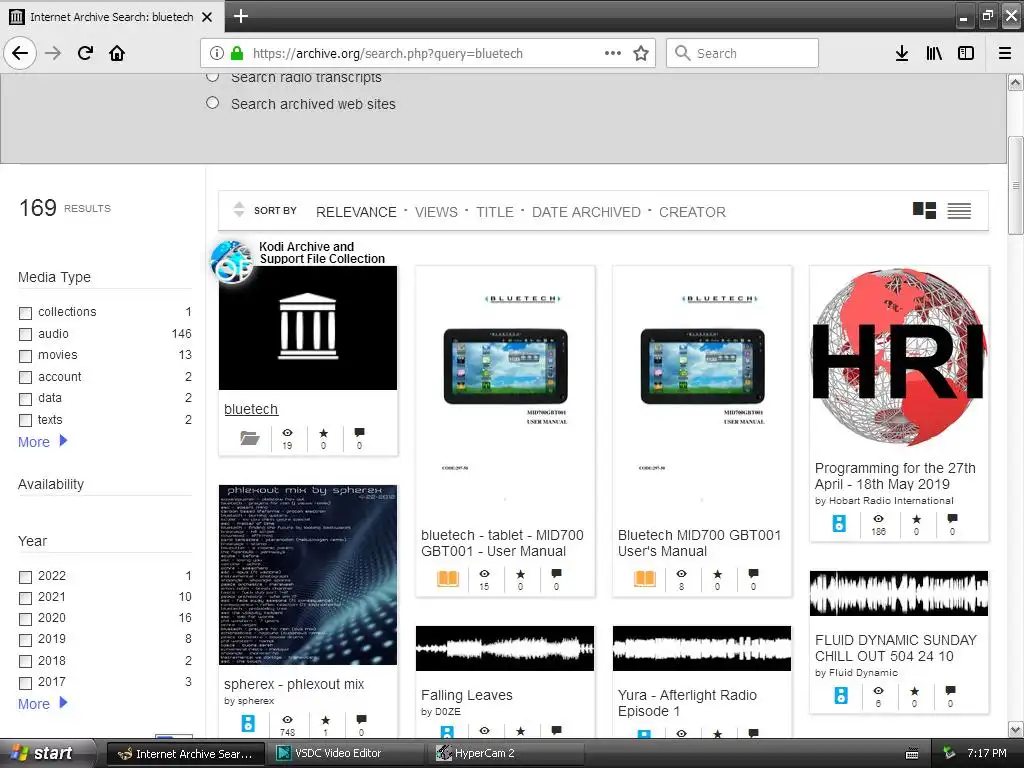Switch to VSDC Video Editor in taskbar
This screenshot has height=768, width=1024.
[x=346, y=753]
